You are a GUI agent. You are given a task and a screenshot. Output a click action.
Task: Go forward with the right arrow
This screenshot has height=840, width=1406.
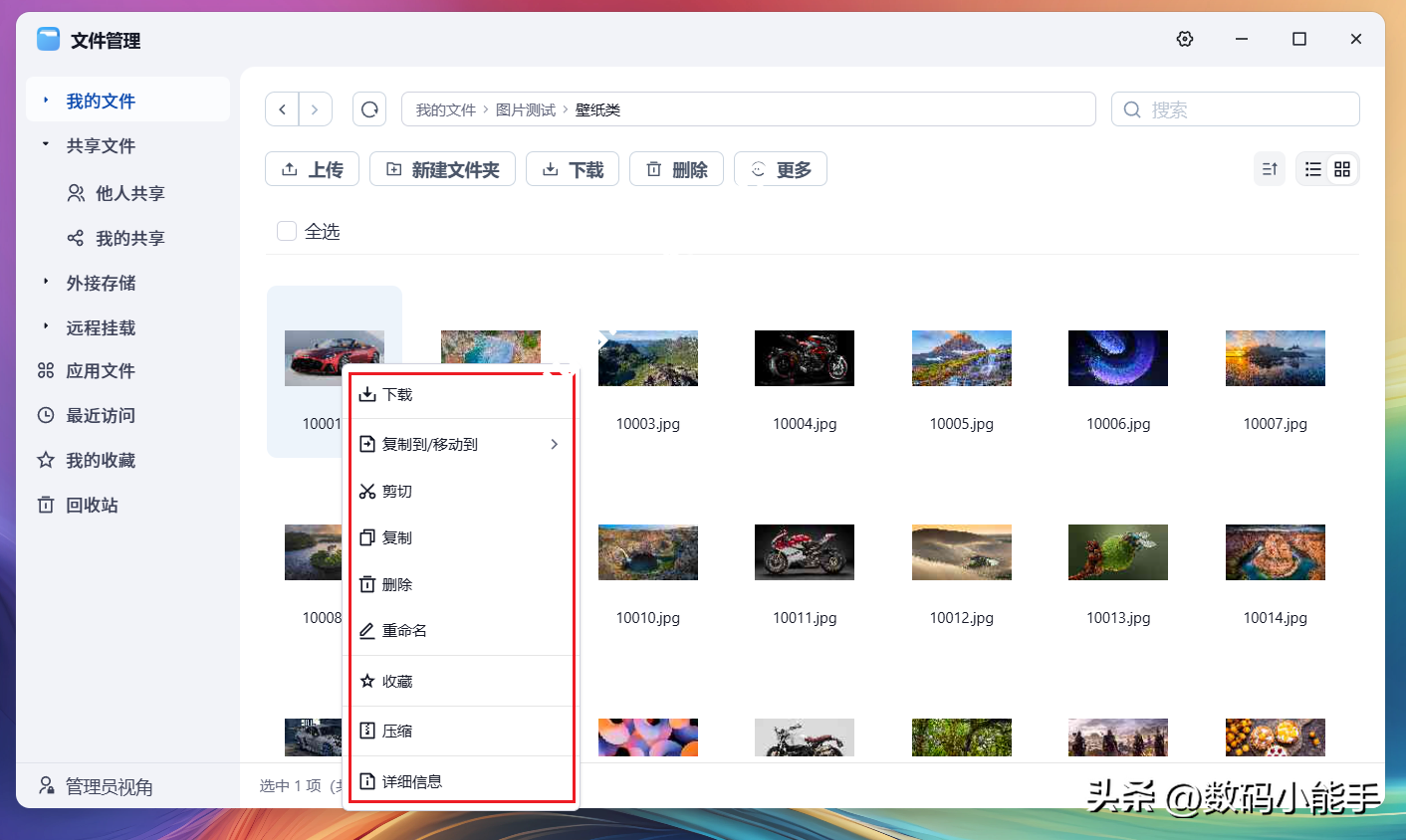click(x=315, y=109)
